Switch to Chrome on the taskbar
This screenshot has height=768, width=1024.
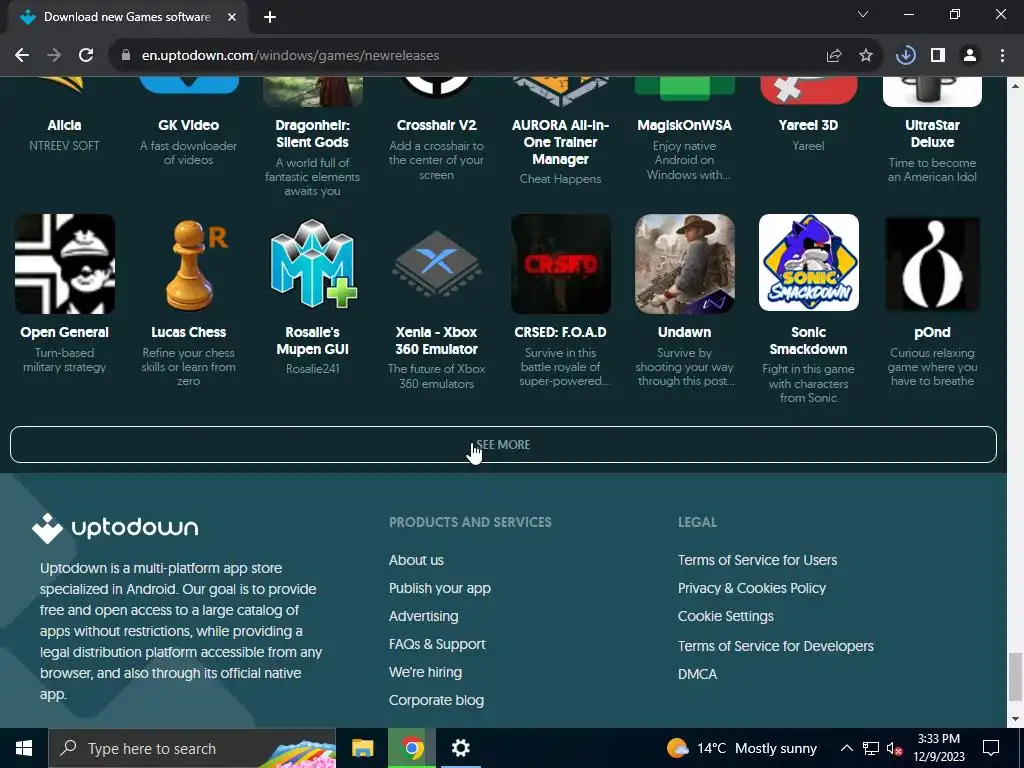(412, 748)
